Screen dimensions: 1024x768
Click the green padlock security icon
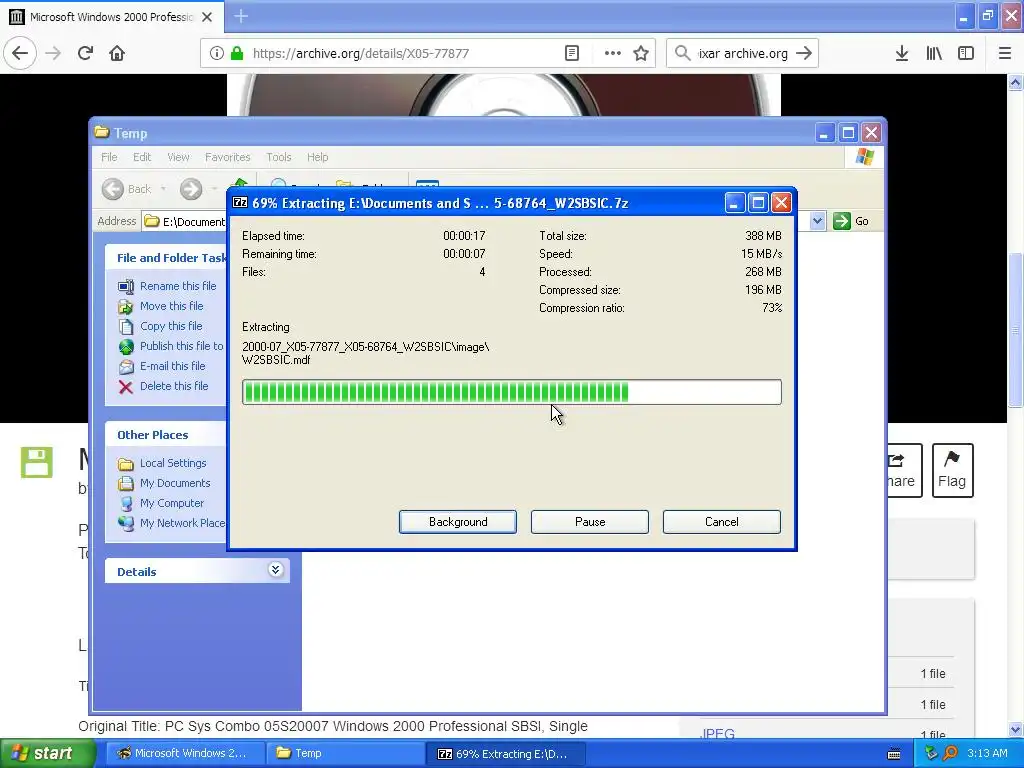coord(237,54)
